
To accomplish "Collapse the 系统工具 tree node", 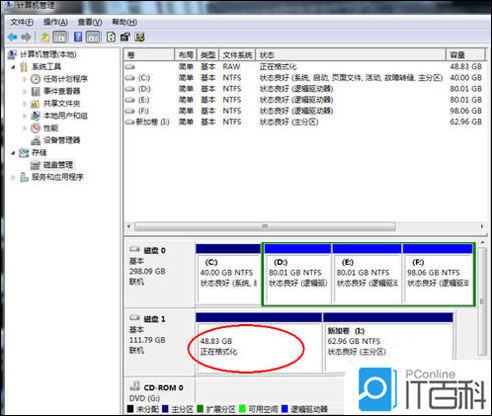I will point(13,67).
